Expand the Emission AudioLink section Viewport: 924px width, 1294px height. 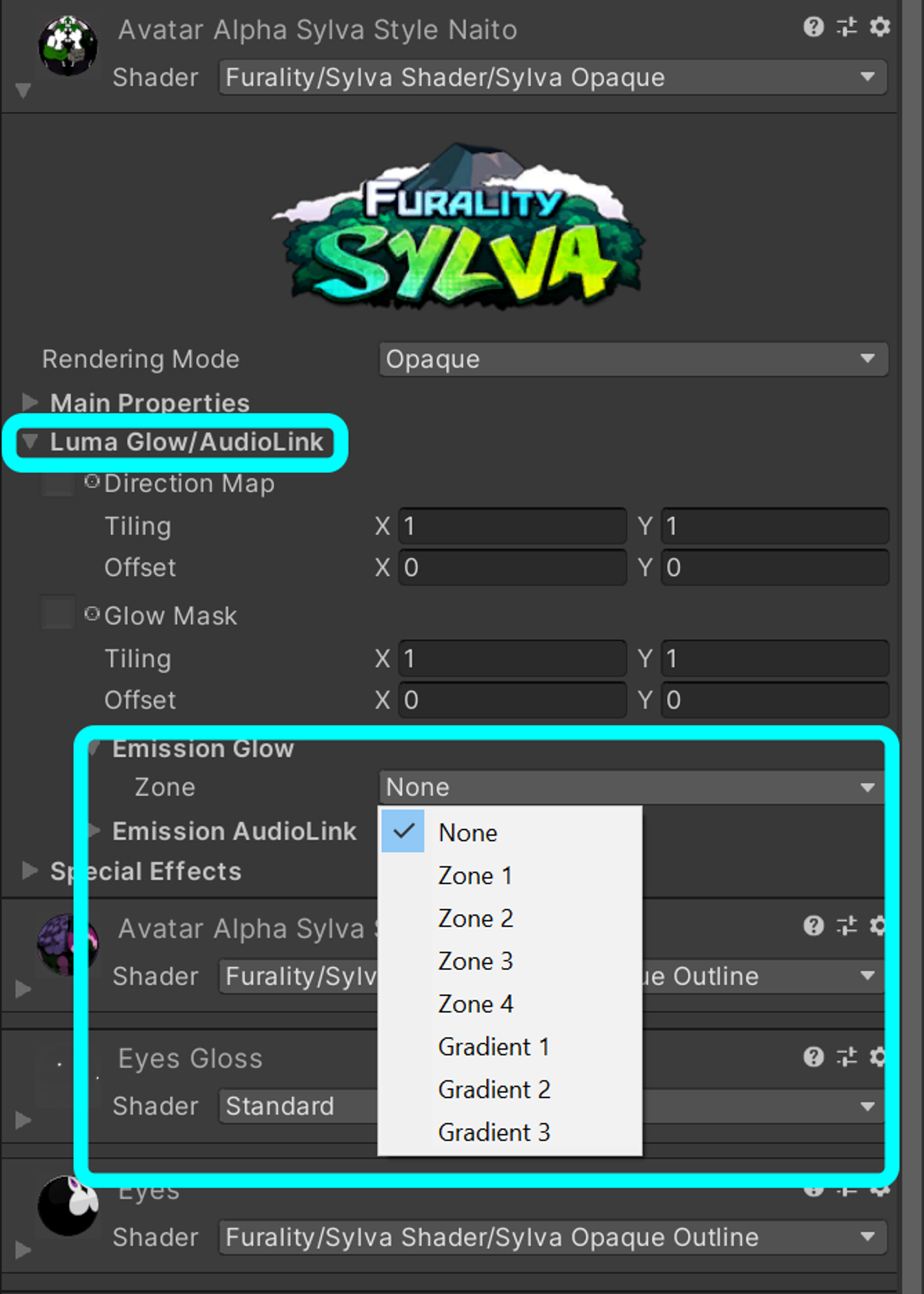tap(95, 831)
